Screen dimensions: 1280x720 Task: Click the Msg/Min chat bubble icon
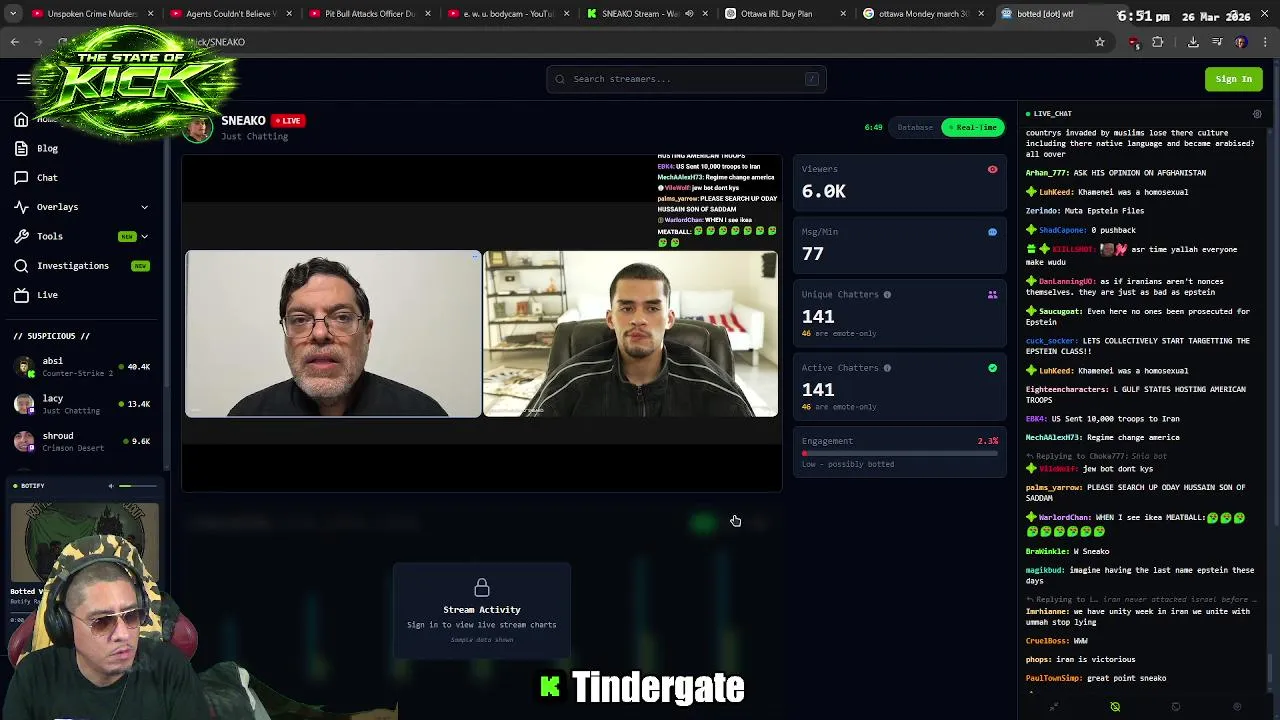click(992, 232)
